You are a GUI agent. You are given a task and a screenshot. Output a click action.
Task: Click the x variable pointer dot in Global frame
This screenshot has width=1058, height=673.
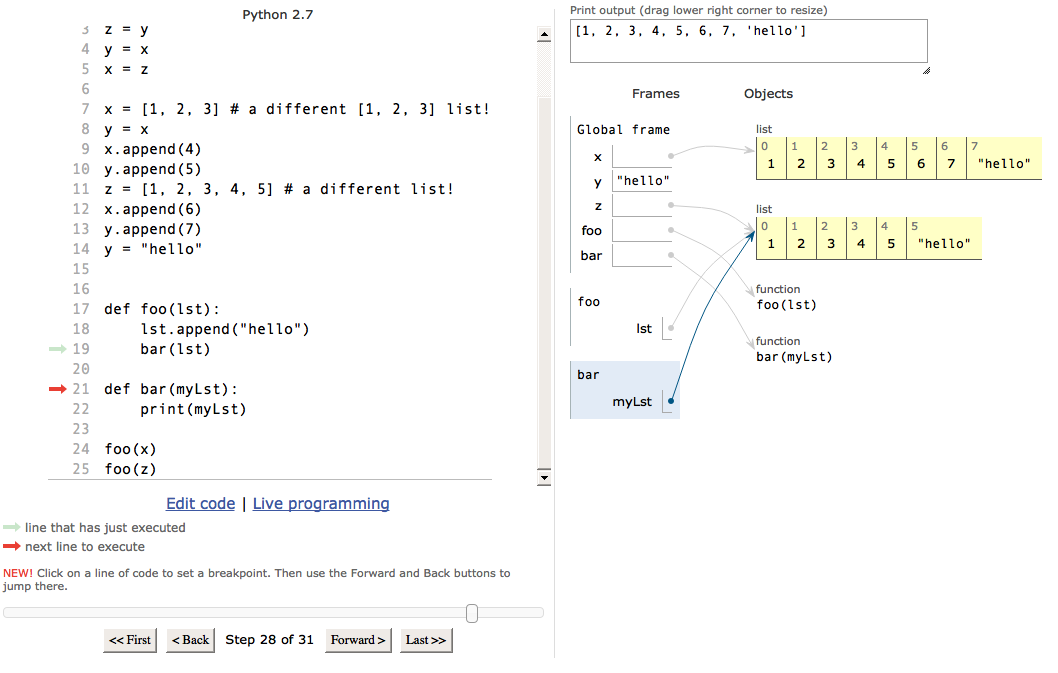pyautogui.click(x=671, y=156)
